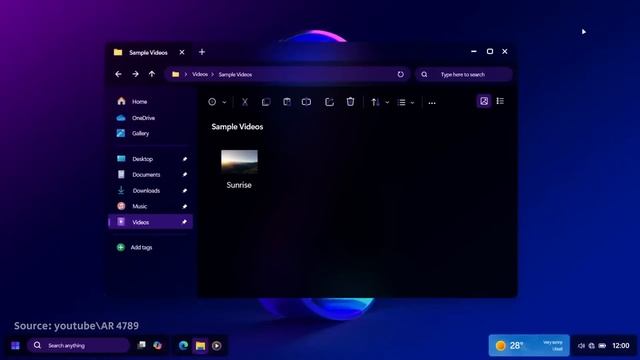Image resolution: width=640 pixels, height=360 pixels.
Task: Open File Explorer from taskbar
Action: coord(200,346)
